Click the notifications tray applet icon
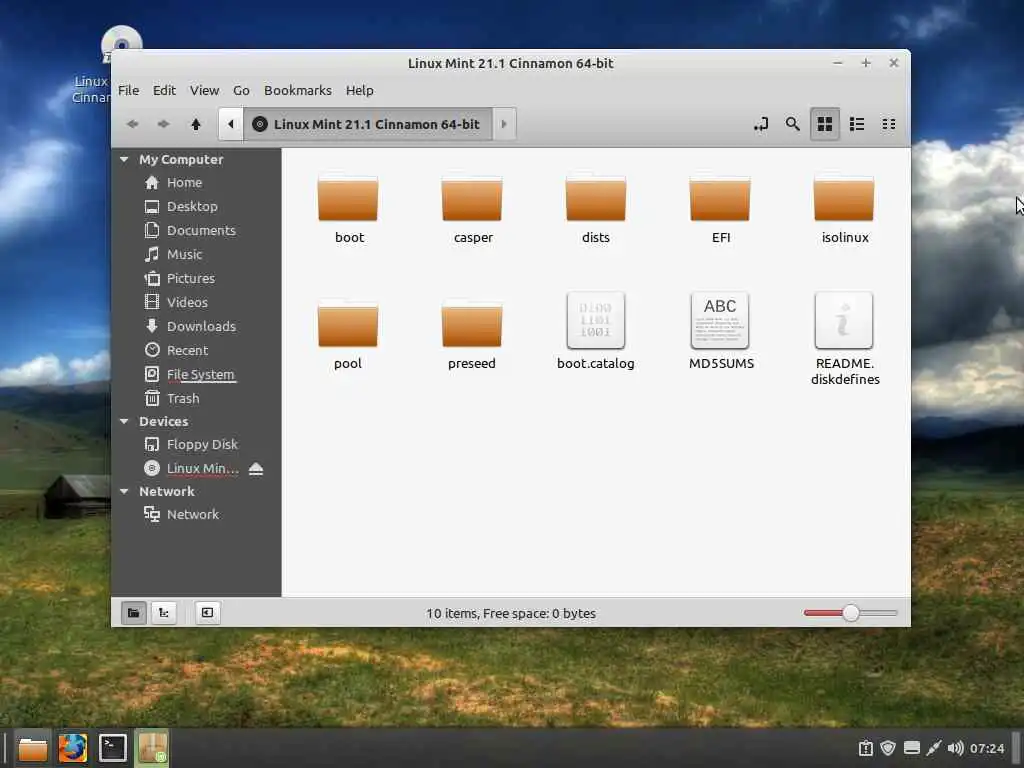 coord(865,748)
